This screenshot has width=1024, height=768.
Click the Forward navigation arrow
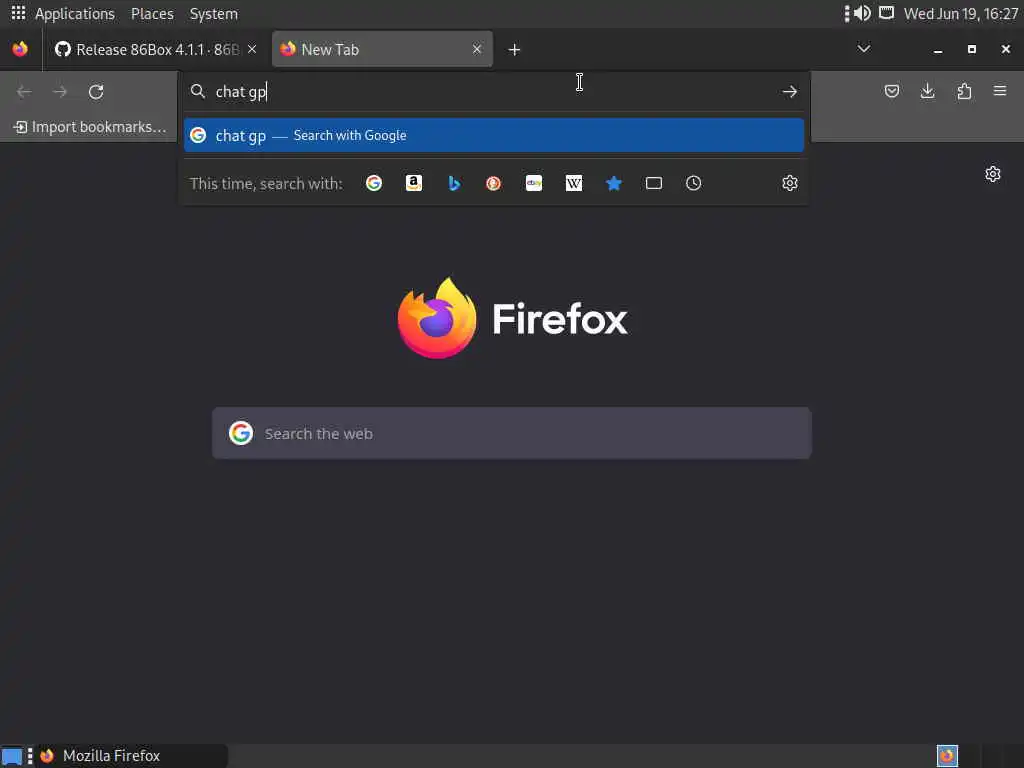(60, 91)
